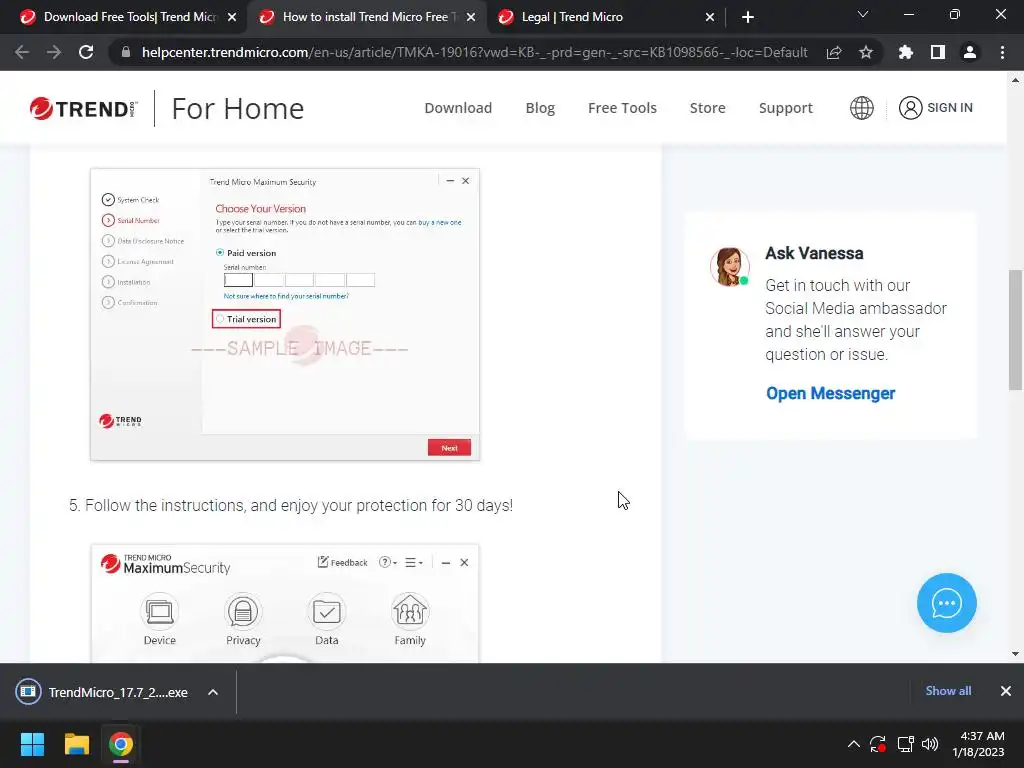Click SIGN IN button
The height and width of the screenshot is (768, 1024).
tap(935, 108)
